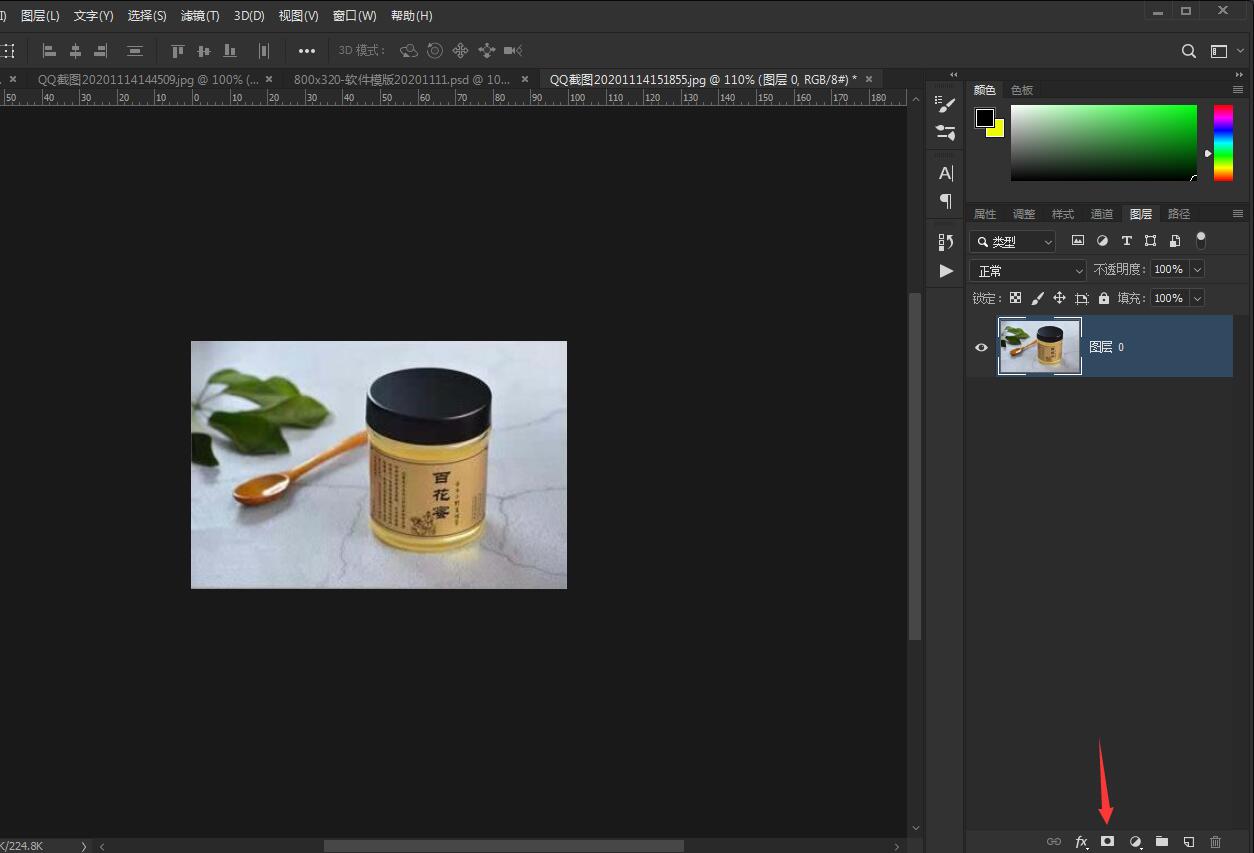Delete layer using the trash icon
The height and width of the screenshot is (853, 1254).
1216,842
